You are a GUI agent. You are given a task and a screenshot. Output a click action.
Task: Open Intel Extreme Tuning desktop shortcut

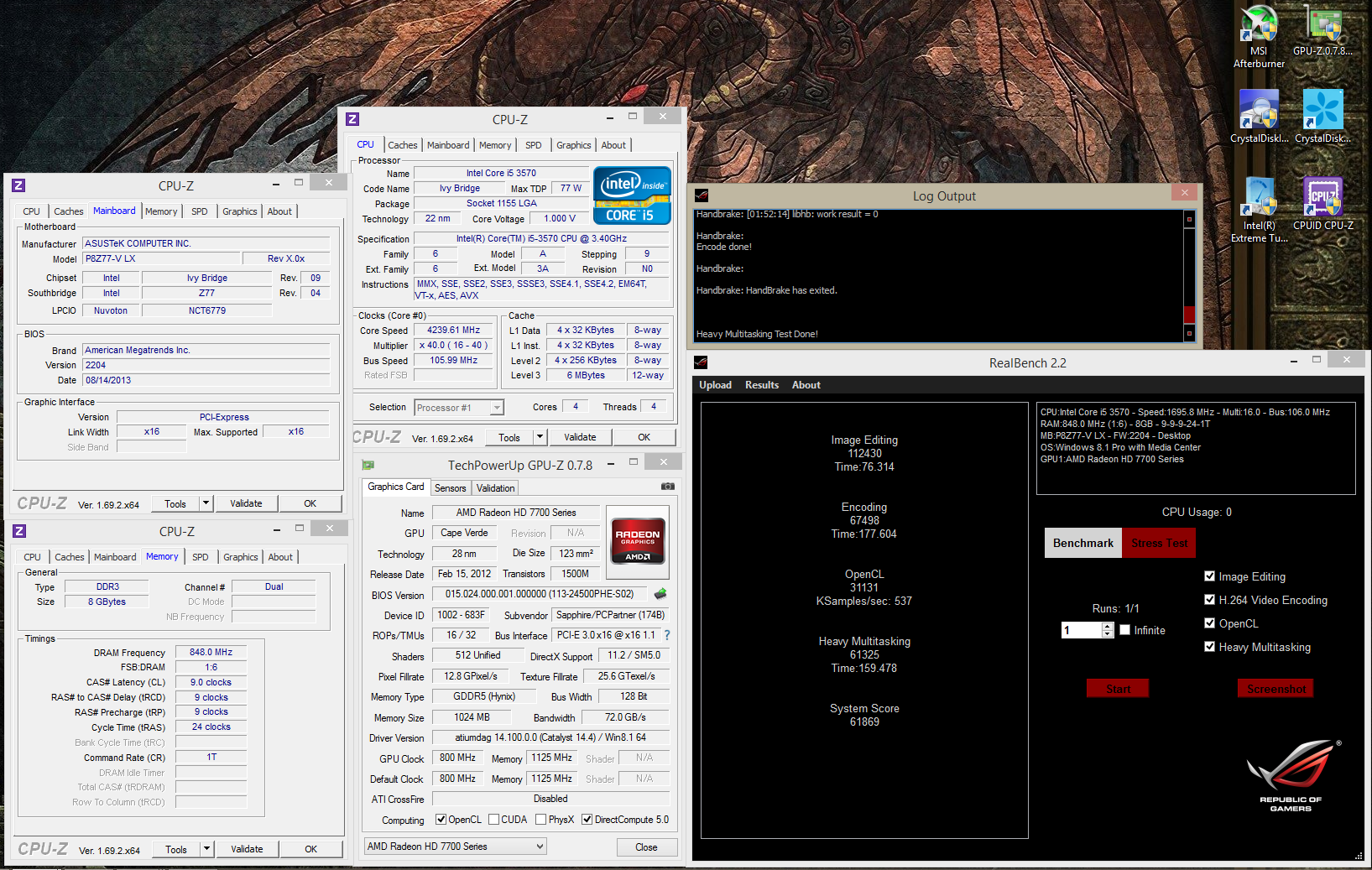pos(1259,210)
